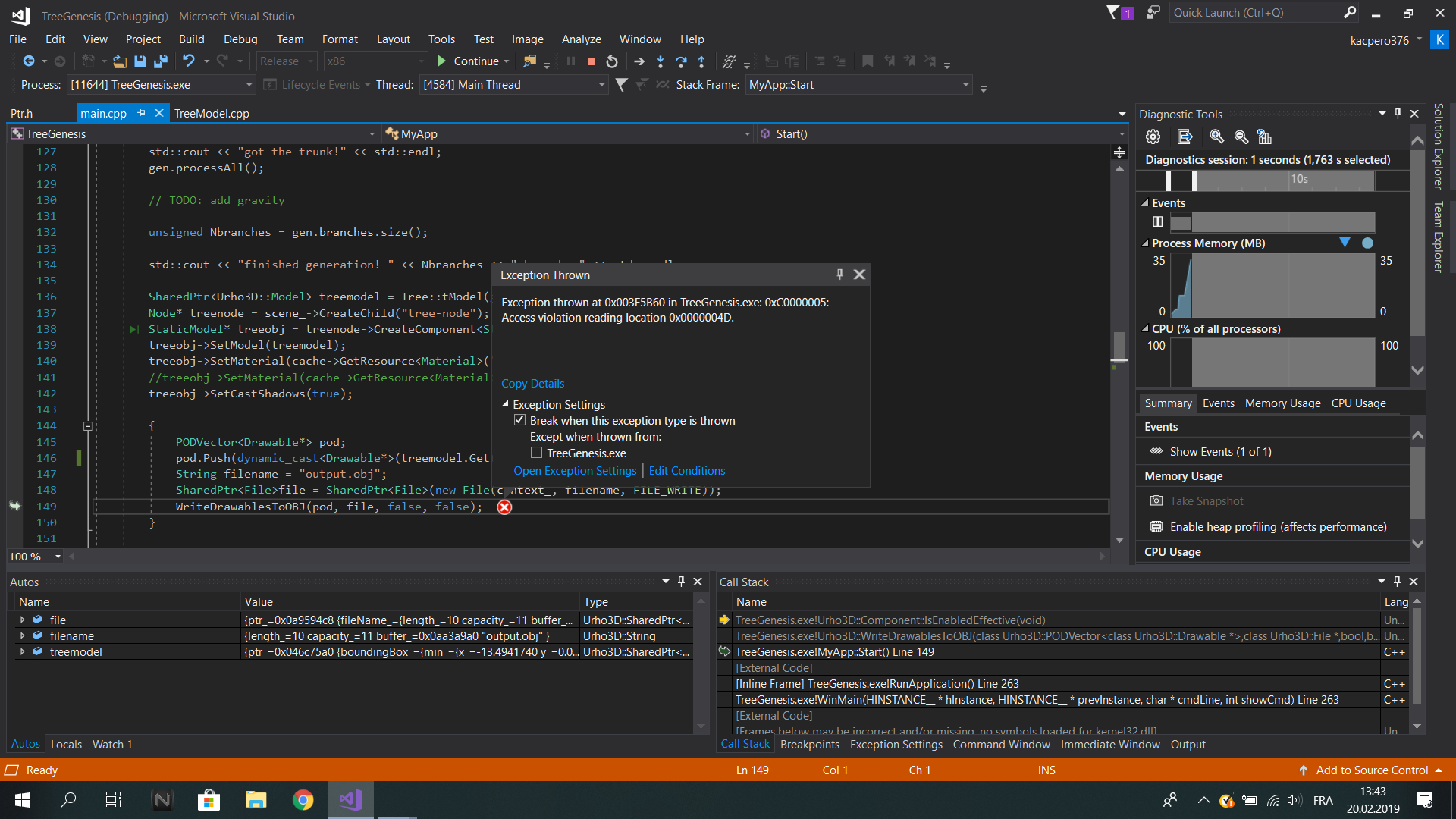Toggle the Events track pause icon

pos(1157,221)
